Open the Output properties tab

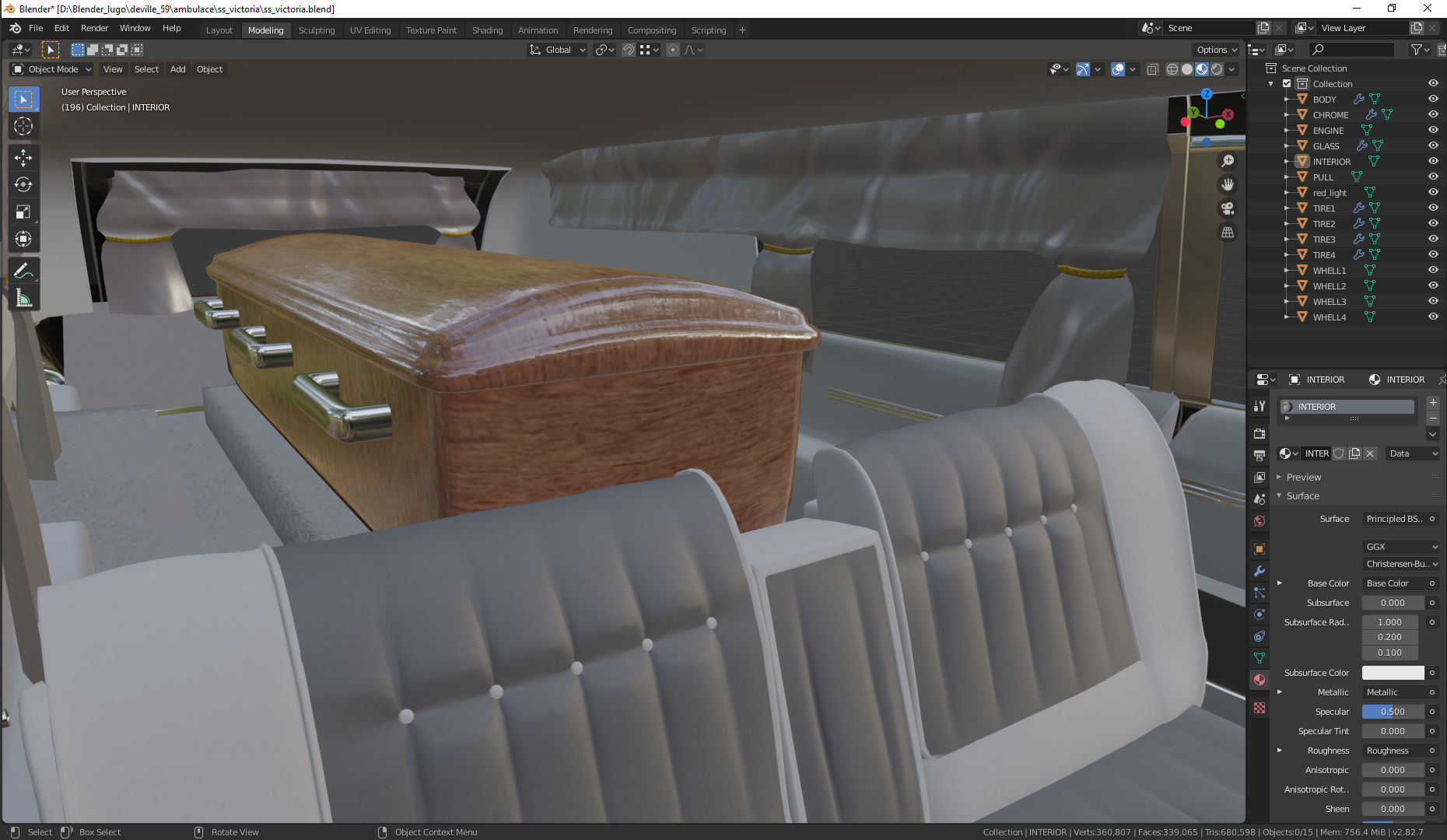pos(1260,456)
